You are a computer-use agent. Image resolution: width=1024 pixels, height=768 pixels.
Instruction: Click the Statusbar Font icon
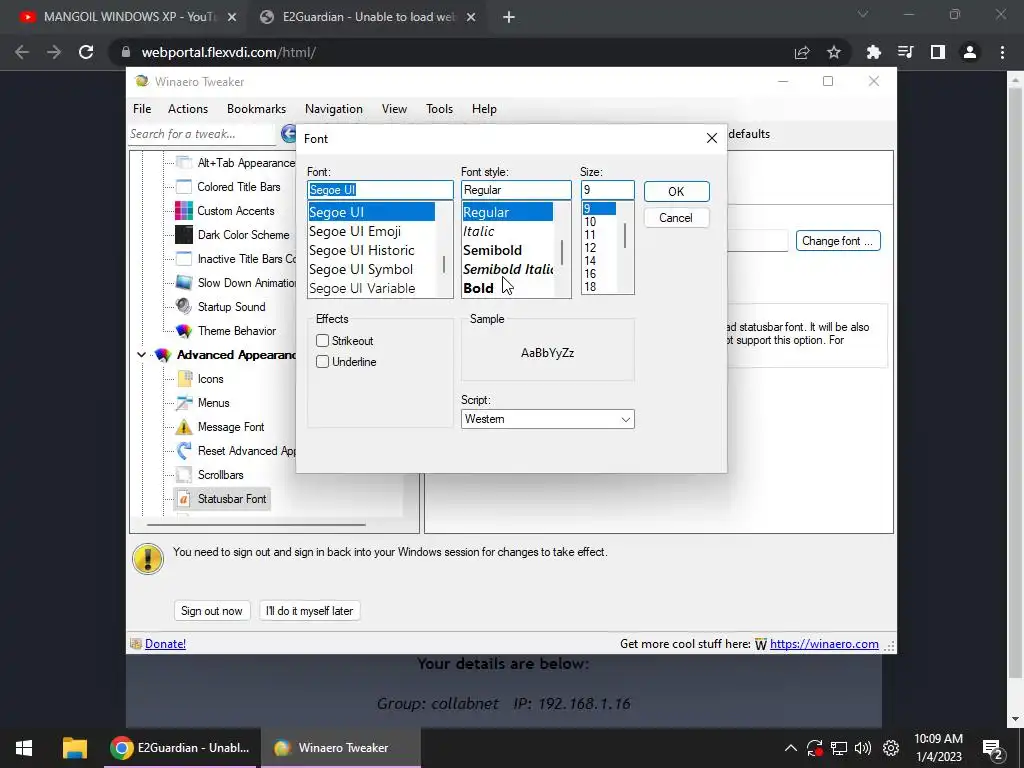pyautogui.click(x=184, y=499)
